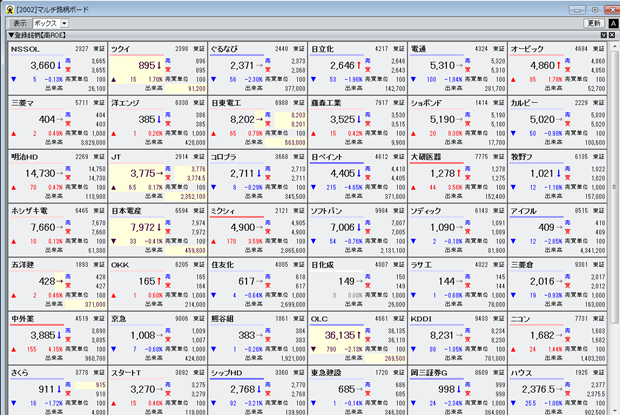Click the blue sell marker in ソフトバン box
Viewport: 620px width, 415px height.
pos(368,223)
